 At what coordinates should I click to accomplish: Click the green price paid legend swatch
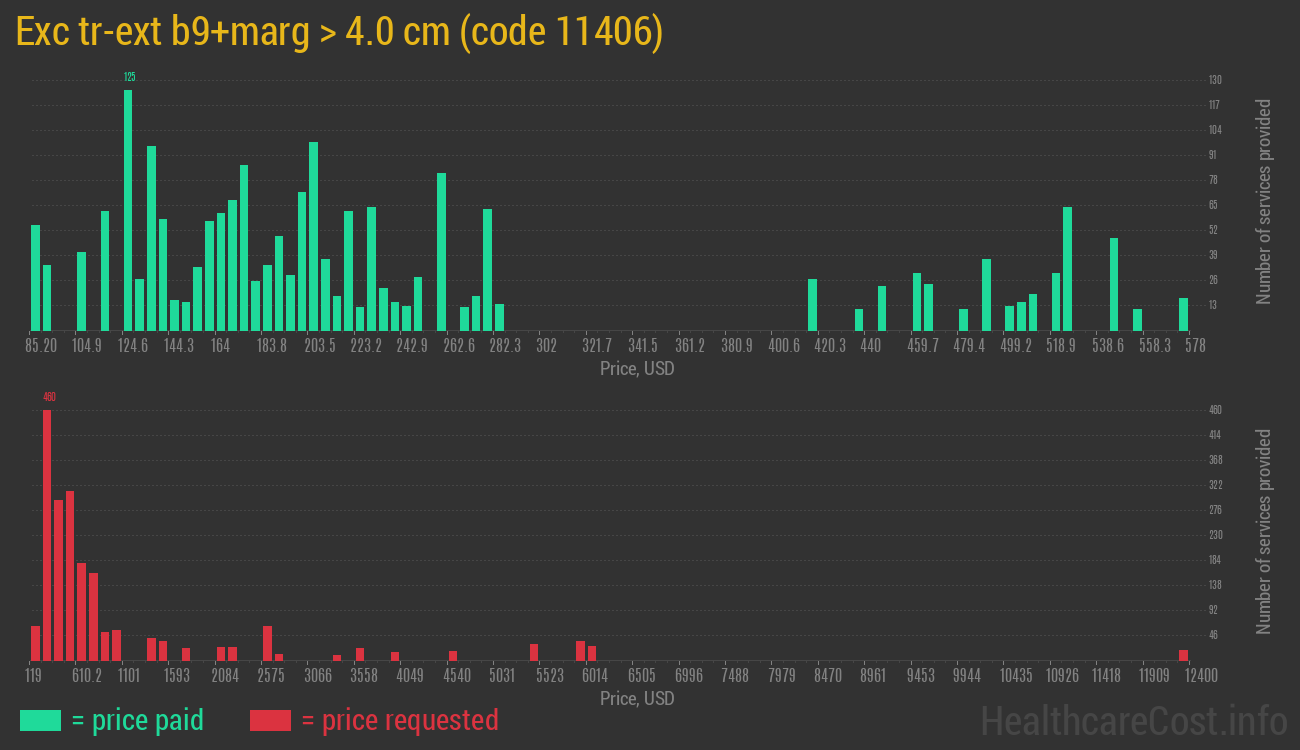[40, 720]
